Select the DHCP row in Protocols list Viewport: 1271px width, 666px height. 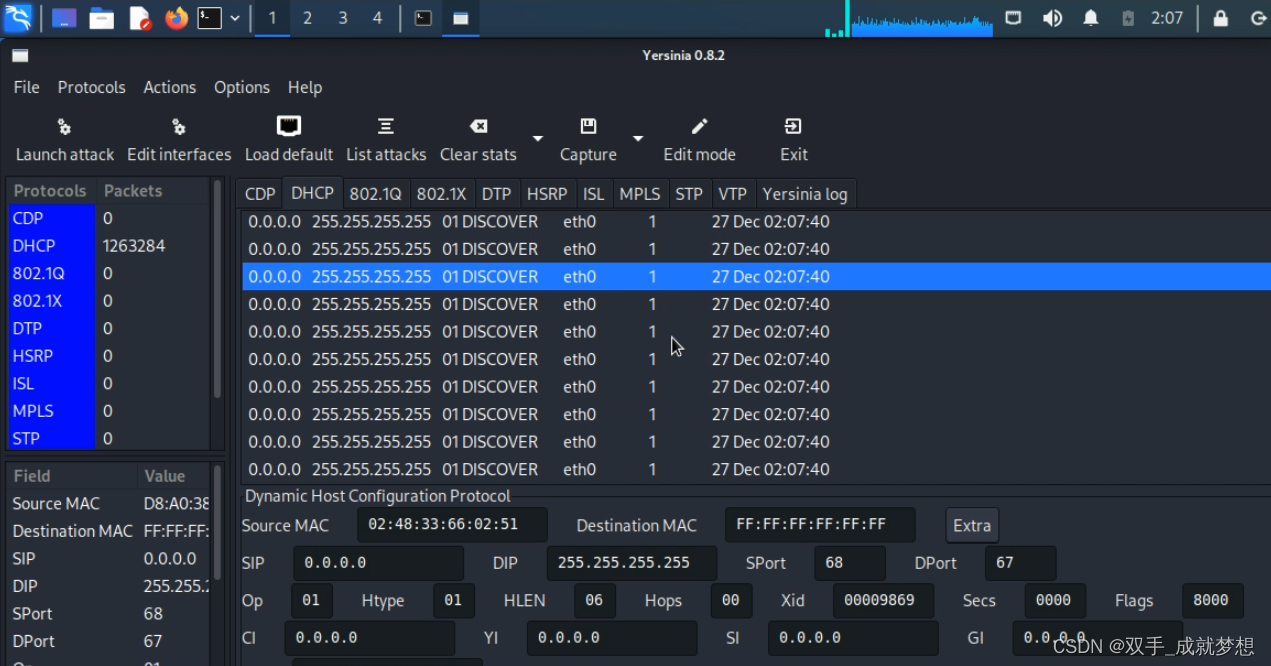(110, 246)
